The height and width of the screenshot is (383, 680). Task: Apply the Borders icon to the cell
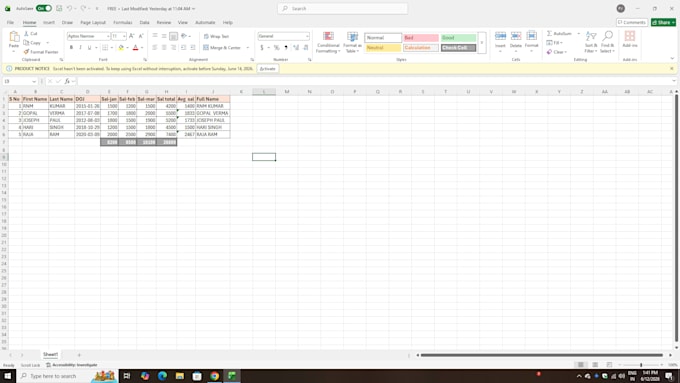pos(105,47)
